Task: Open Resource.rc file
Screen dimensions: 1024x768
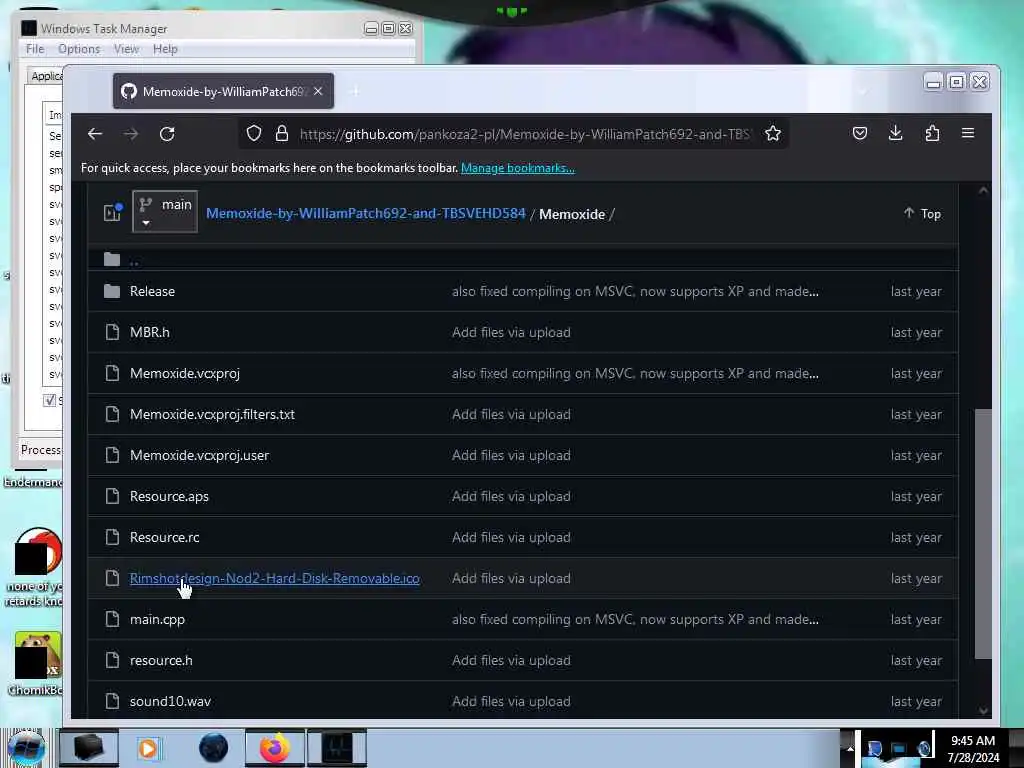Action: click(165, 537)
